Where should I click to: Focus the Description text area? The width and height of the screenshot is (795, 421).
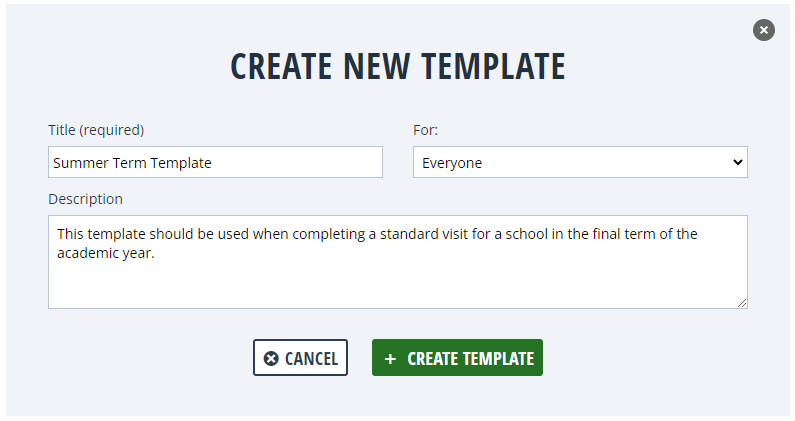click(398, 262)
